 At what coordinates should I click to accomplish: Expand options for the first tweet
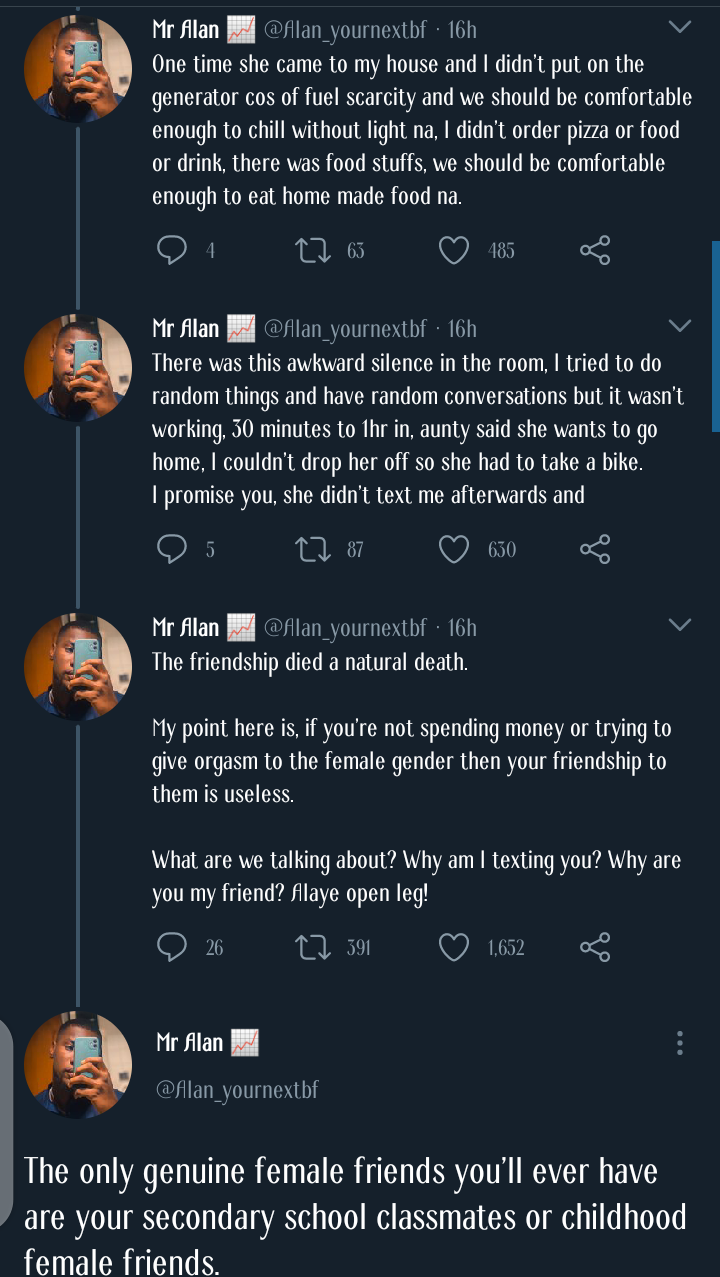coord(679,28)
